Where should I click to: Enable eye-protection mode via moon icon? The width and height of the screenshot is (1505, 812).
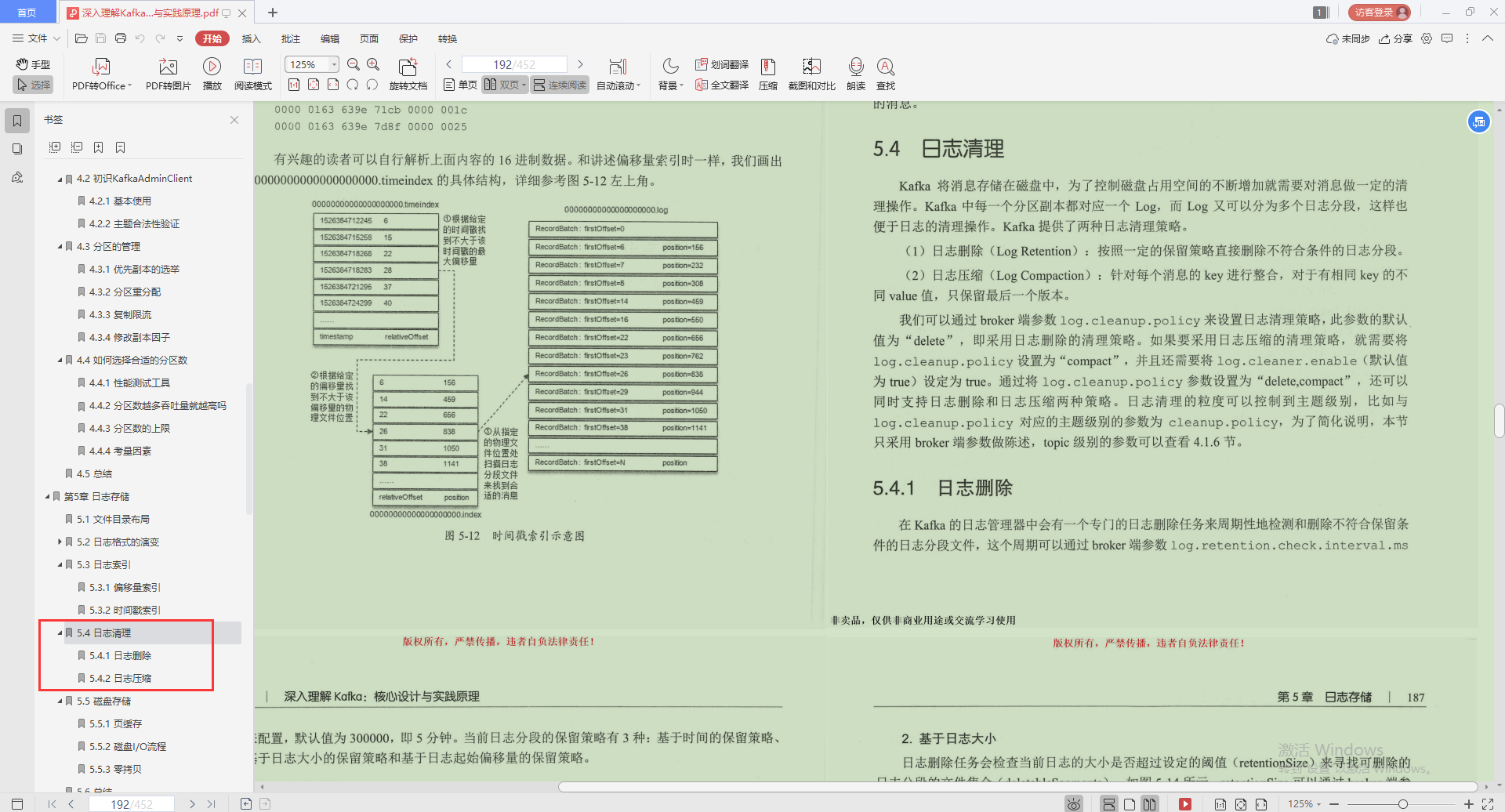coord(670,66)
